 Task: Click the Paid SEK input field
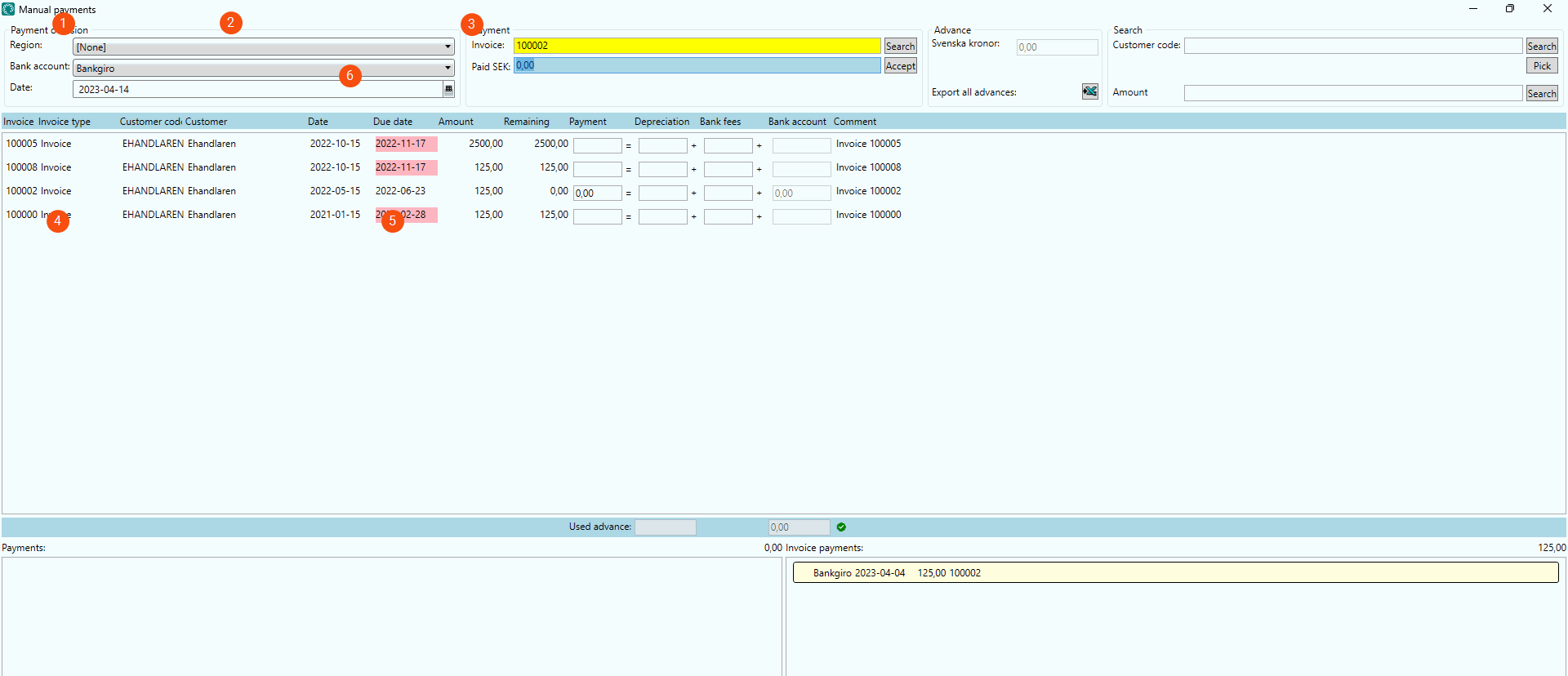click(x=697, y=65)
